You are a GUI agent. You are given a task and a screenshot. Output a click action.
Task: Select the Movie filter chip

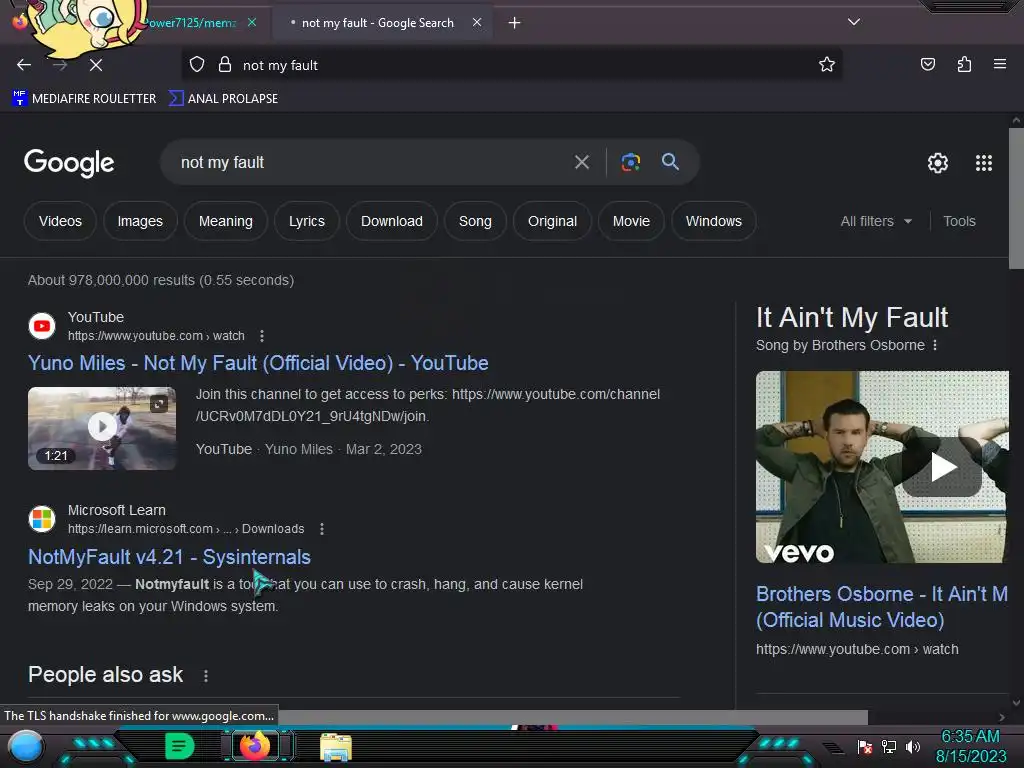click(631, 221)
